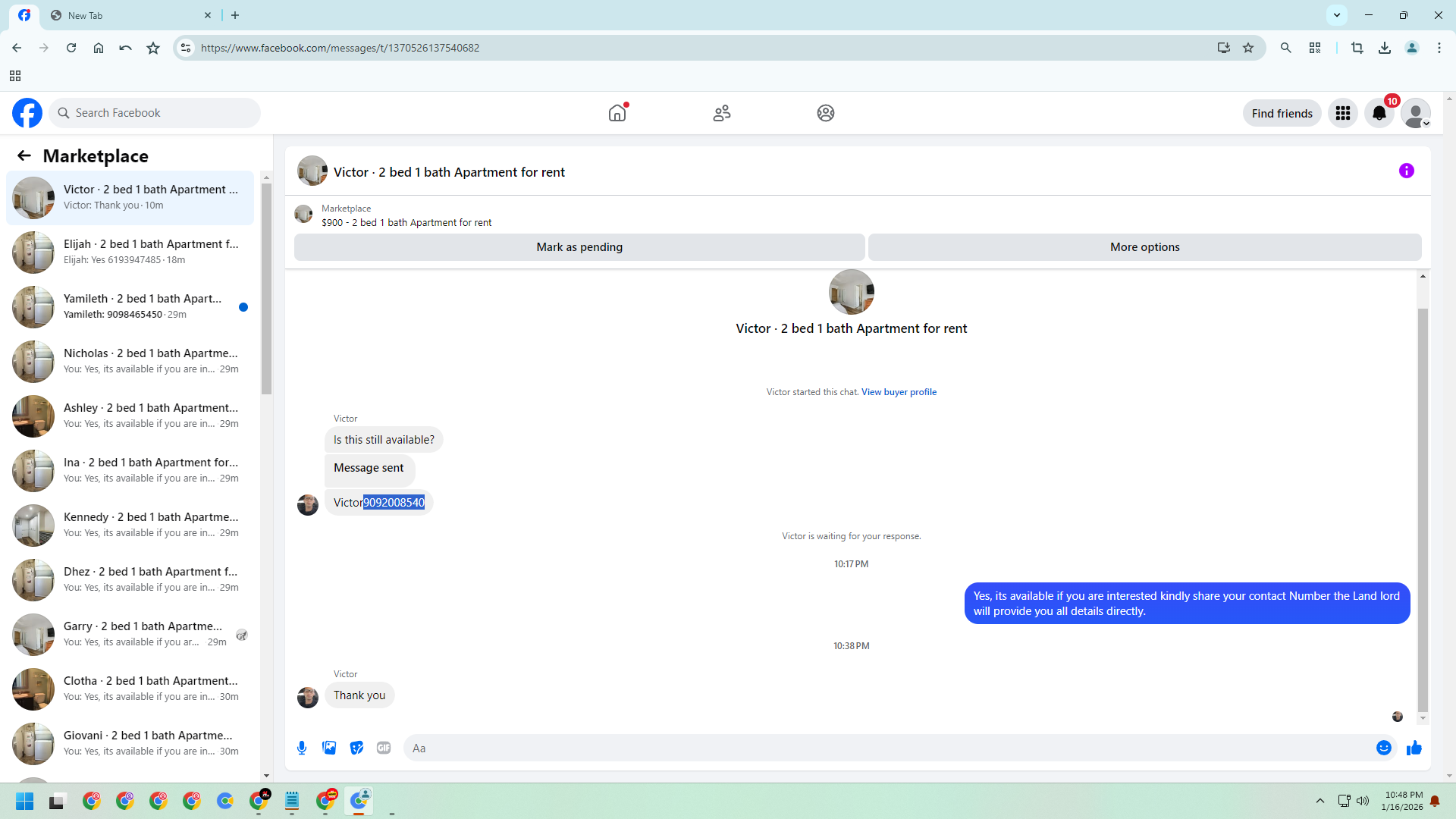Open conversation information purple icon
This screenshot has height=819, width=1456.
pos(1406,171)
